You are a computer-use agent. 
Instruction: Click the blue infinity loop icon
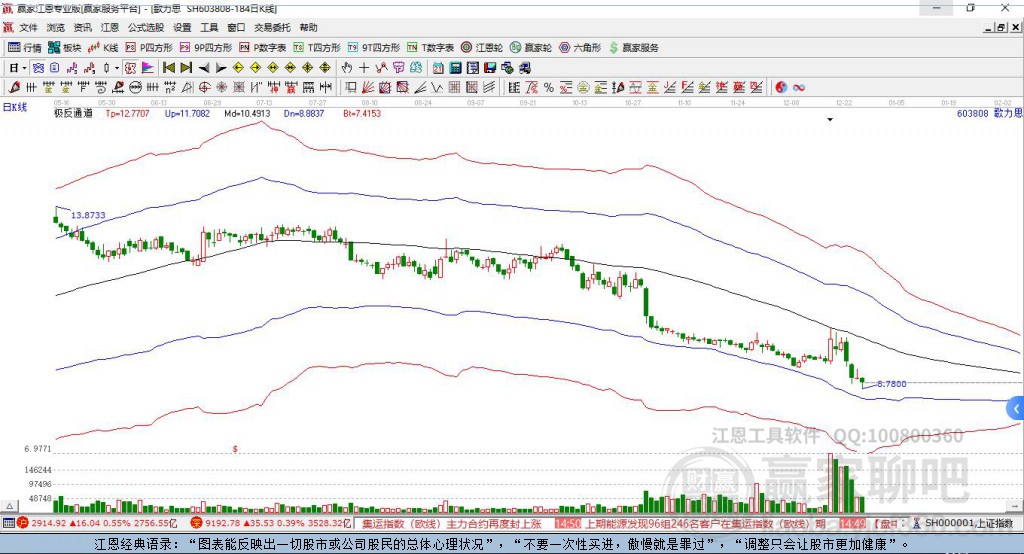click(799, 88)
